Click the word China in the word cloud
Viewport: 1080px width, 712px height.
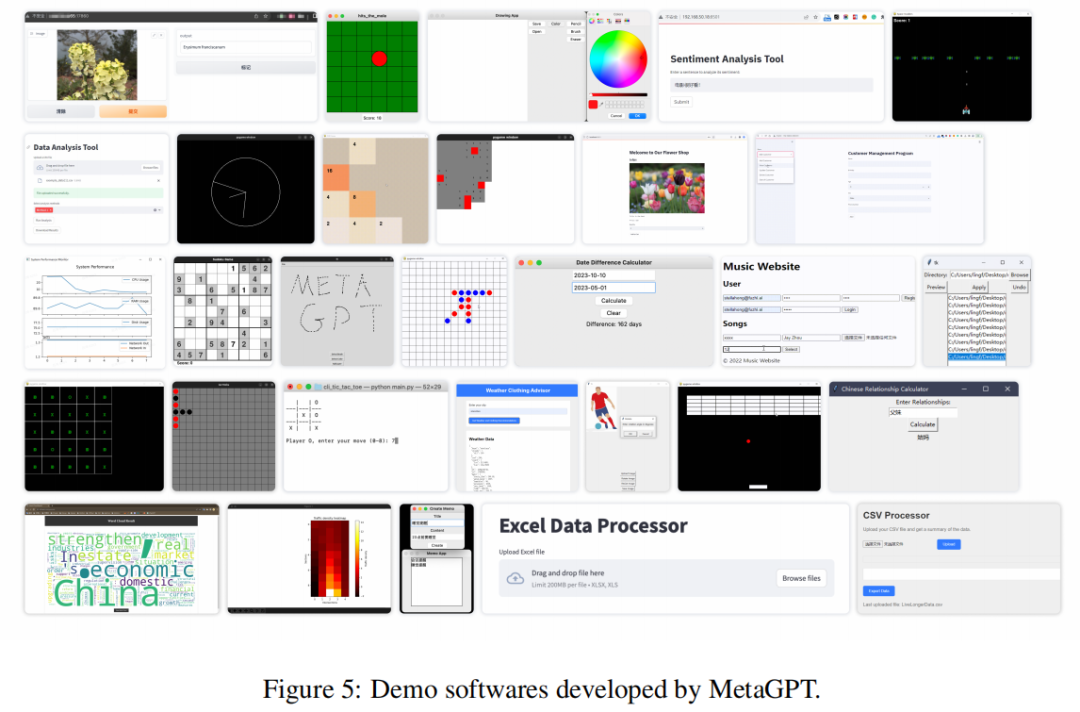pyautogui.click(x=105, y=594)
